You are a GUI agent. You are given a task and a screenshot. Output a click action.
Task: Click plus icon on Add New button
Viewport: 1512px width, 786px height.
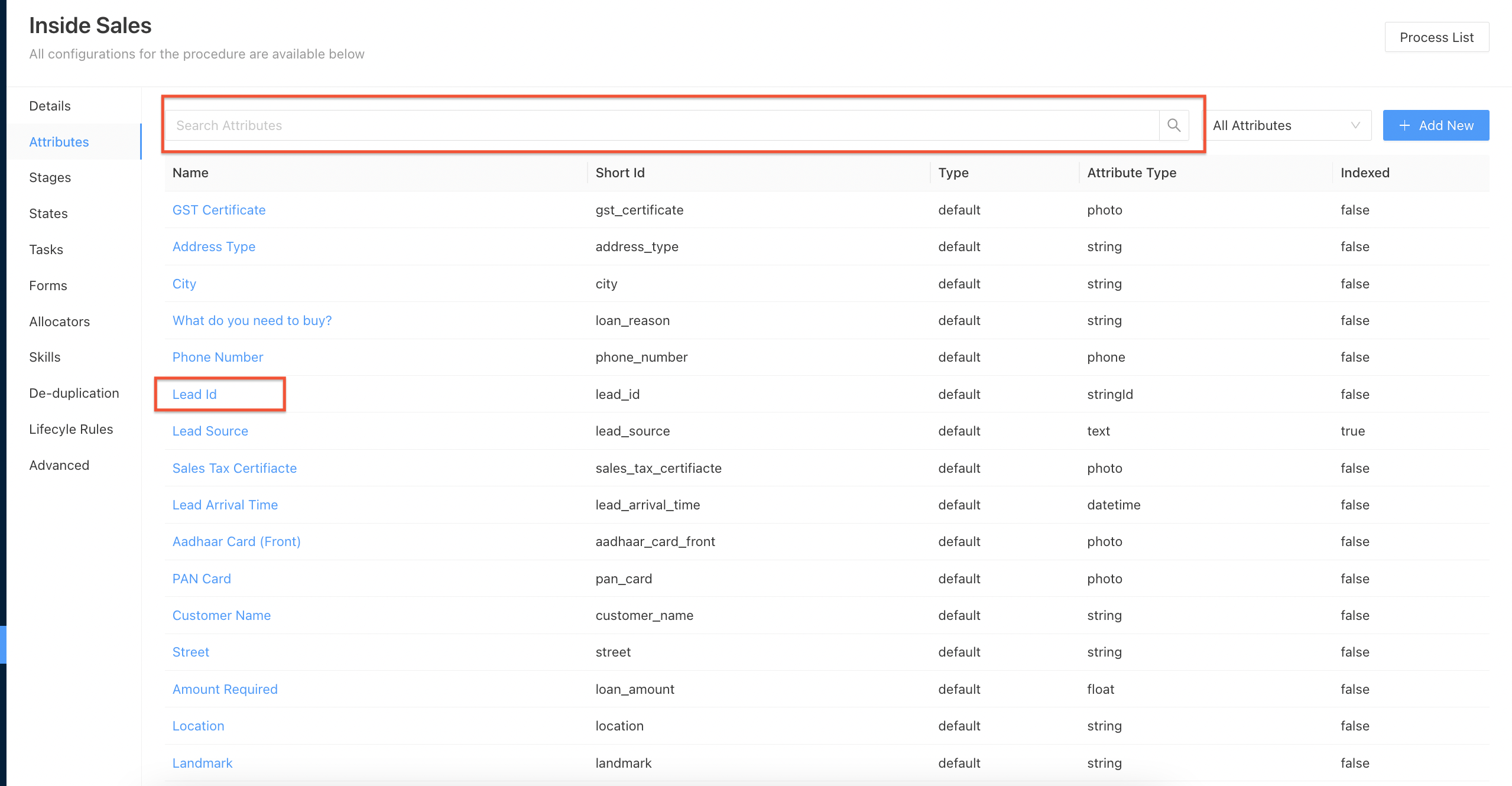[1404, 125]
